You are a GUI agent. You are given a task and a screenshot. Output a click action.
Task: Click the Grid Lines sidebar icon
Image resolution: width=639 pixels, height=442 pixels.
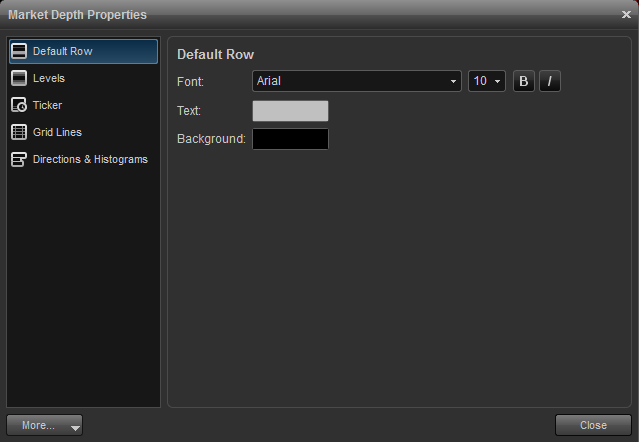pos(19,132)
